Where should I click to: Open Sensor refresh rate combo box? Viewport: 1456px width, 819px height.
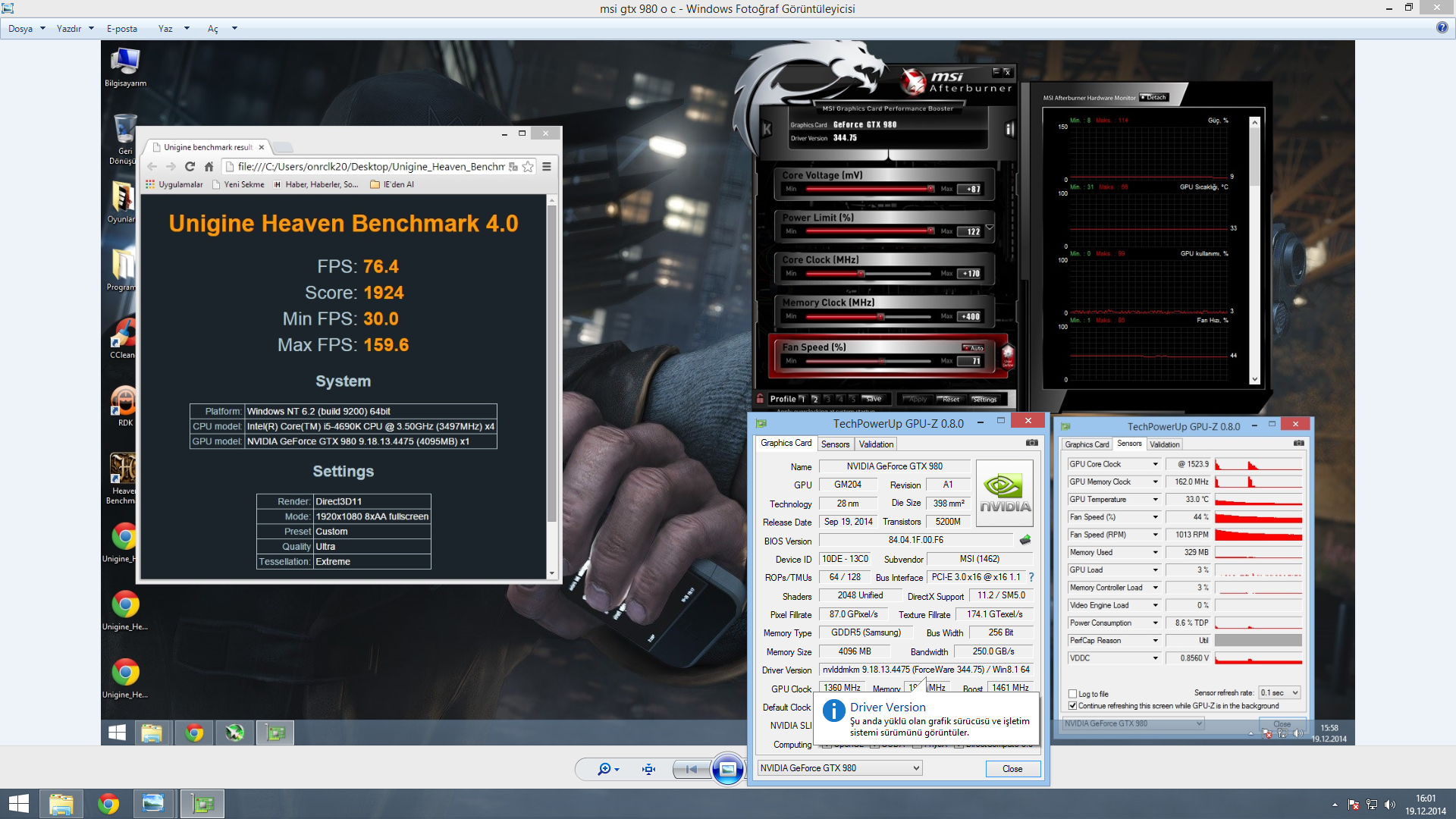[x=1279, y=693]
